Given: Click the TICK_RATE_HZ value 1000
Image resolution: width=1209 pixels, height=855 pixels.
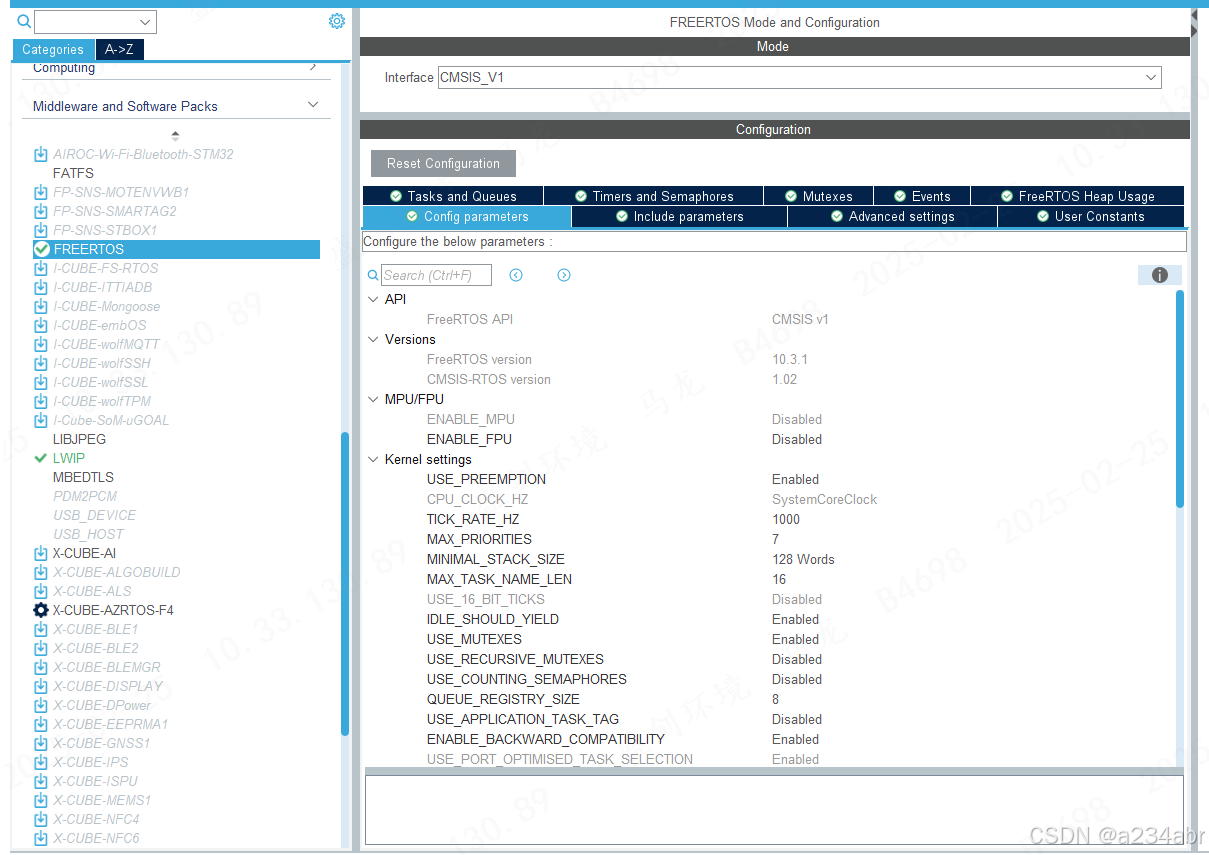Looking at the screenshot, I should [x=786, y=519].
